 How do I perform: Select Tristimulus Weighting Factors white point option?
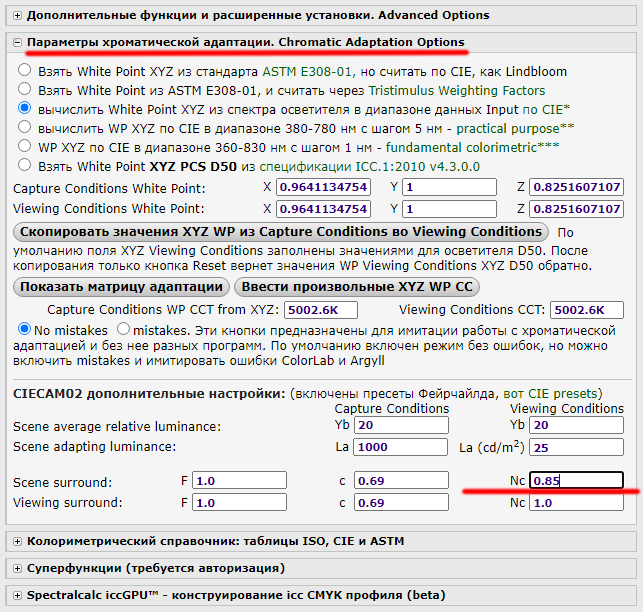pos(25,90)
